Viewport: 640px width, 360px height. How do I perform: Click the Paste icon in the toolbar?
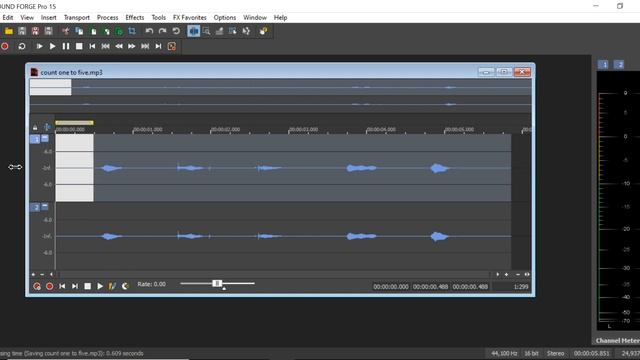(x=93, y=31)
